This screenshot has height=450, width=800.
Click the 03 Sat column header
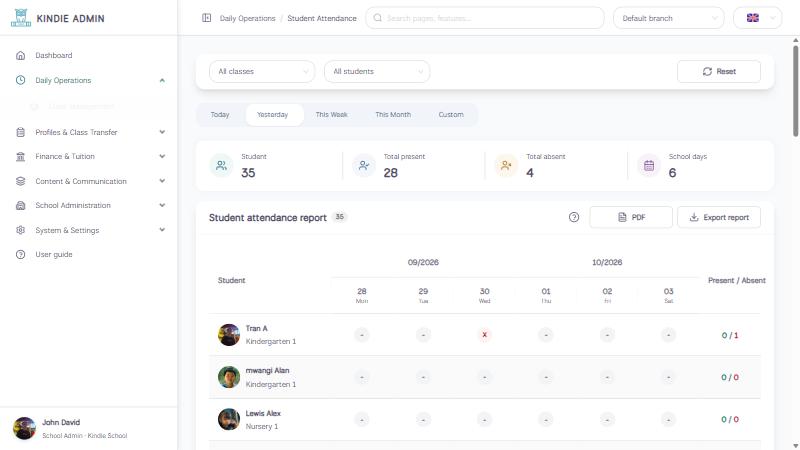pyautogui.click(x=668, y=295)
